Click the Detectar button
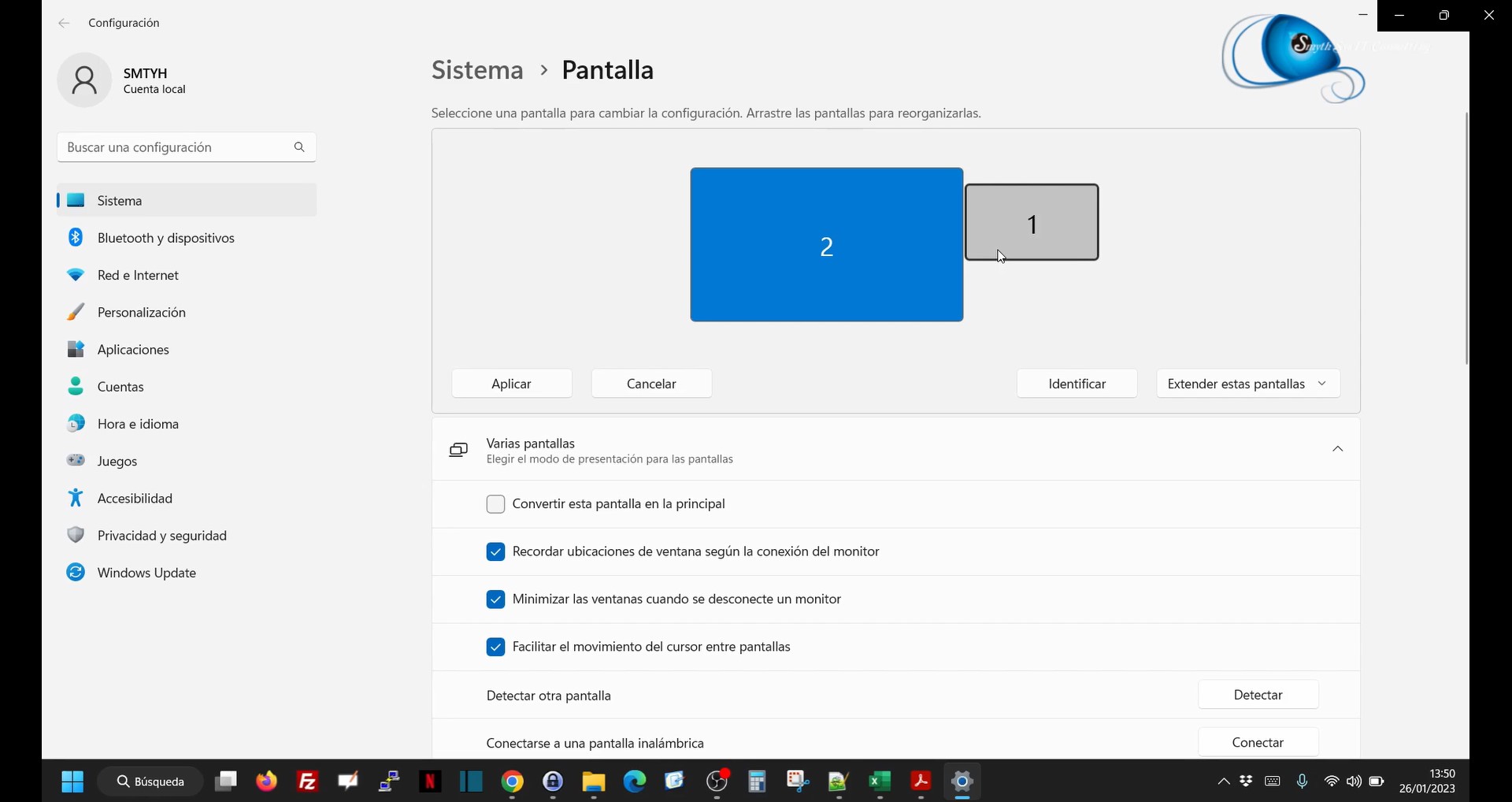This screenshot has width=1512, height=802. 1258,695
